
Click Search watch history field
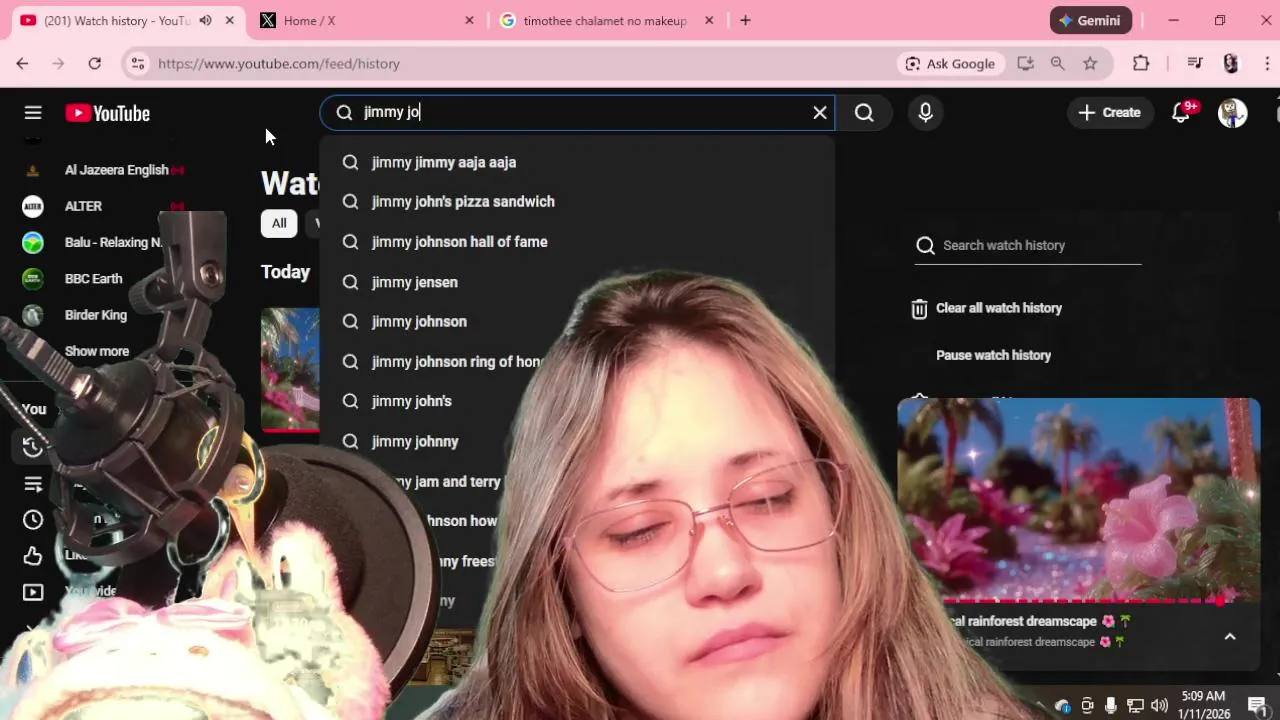pyautogui.click(x=1027, y=245)
